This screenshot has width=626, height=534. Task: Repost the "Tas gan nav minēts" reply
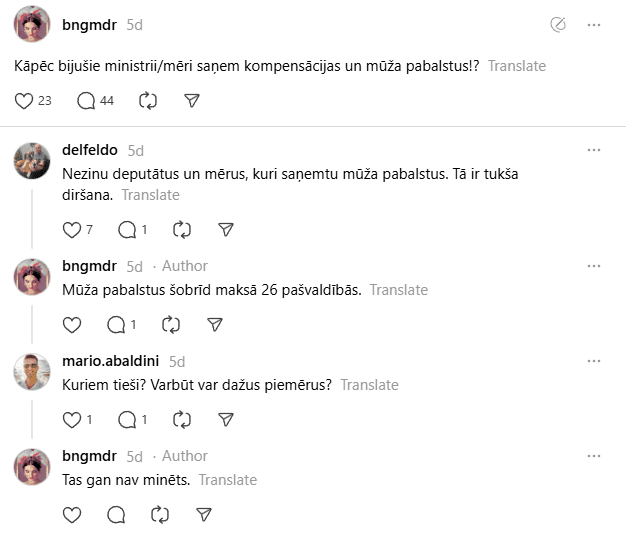pos(160,514)
